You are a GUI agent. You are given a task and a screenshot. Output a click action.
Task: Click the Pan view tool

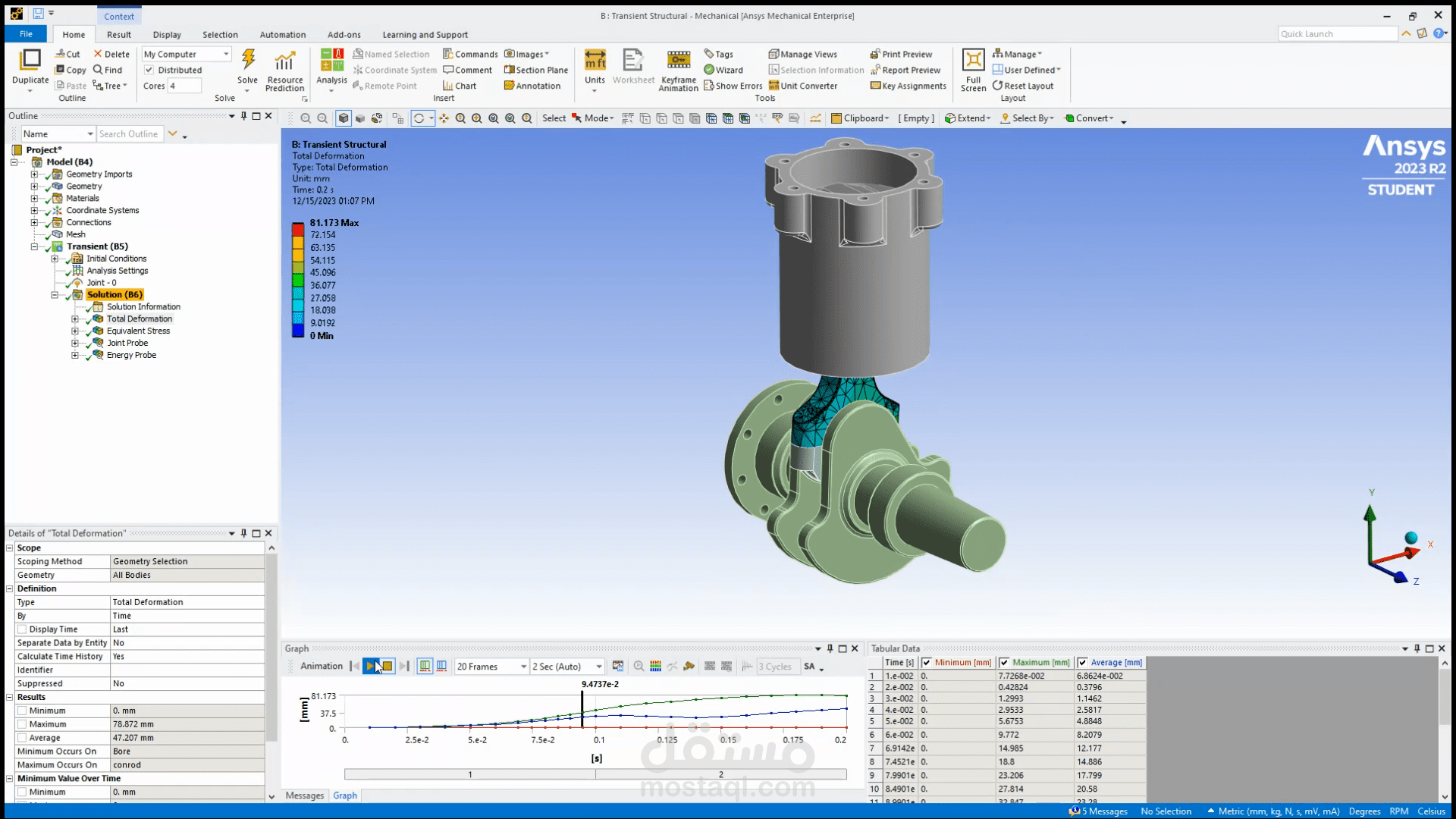444,118
